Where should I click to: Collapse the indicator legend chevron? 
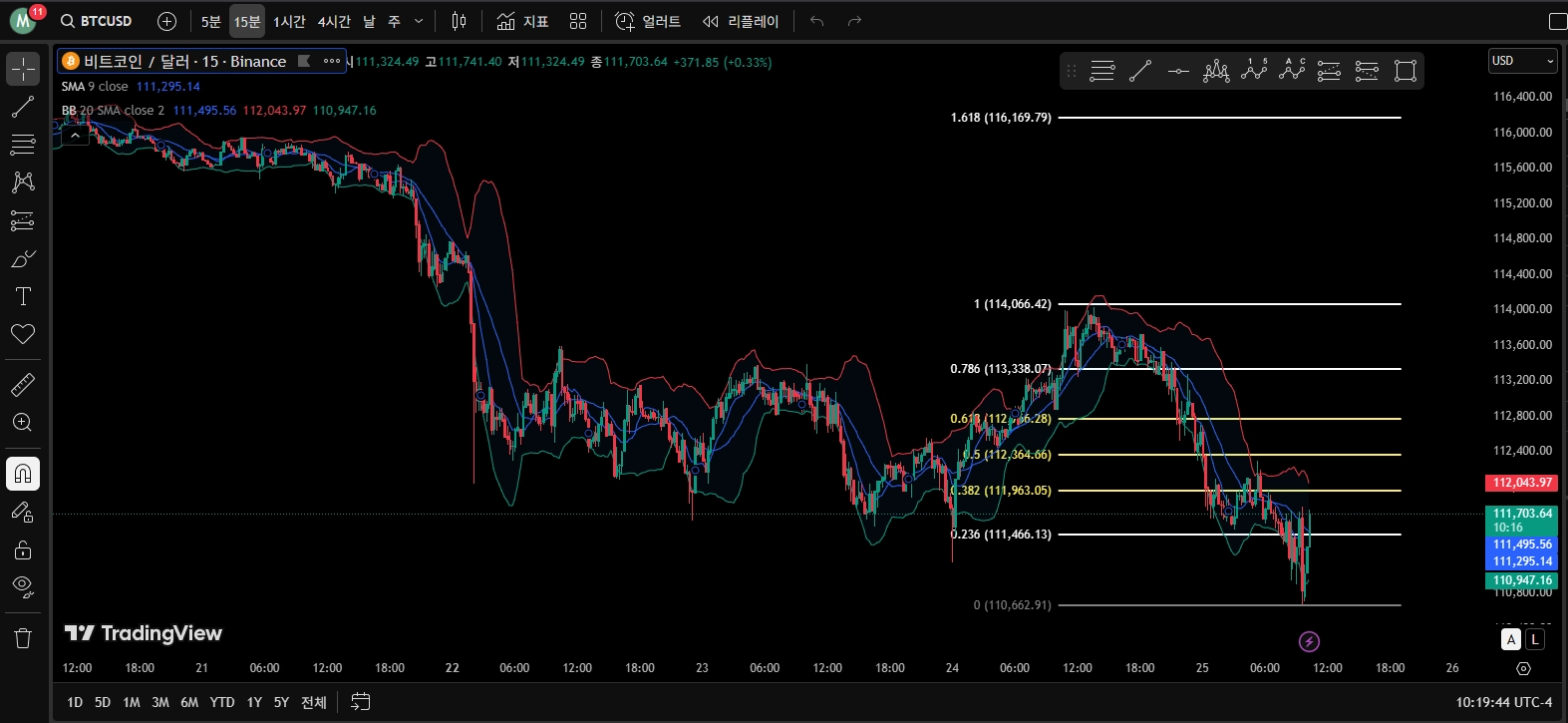(75, 136)
